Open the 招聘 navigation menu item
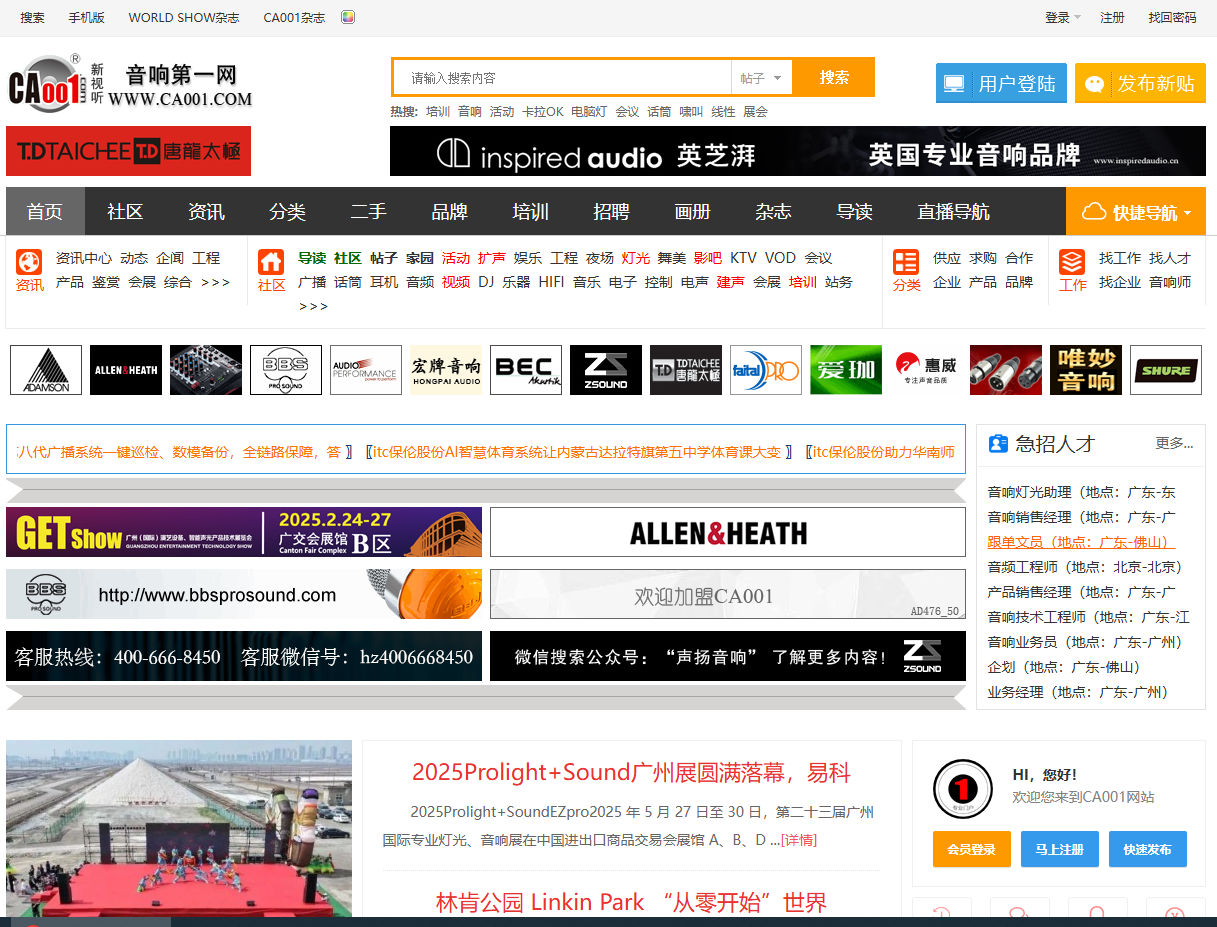 click(611, 212)
